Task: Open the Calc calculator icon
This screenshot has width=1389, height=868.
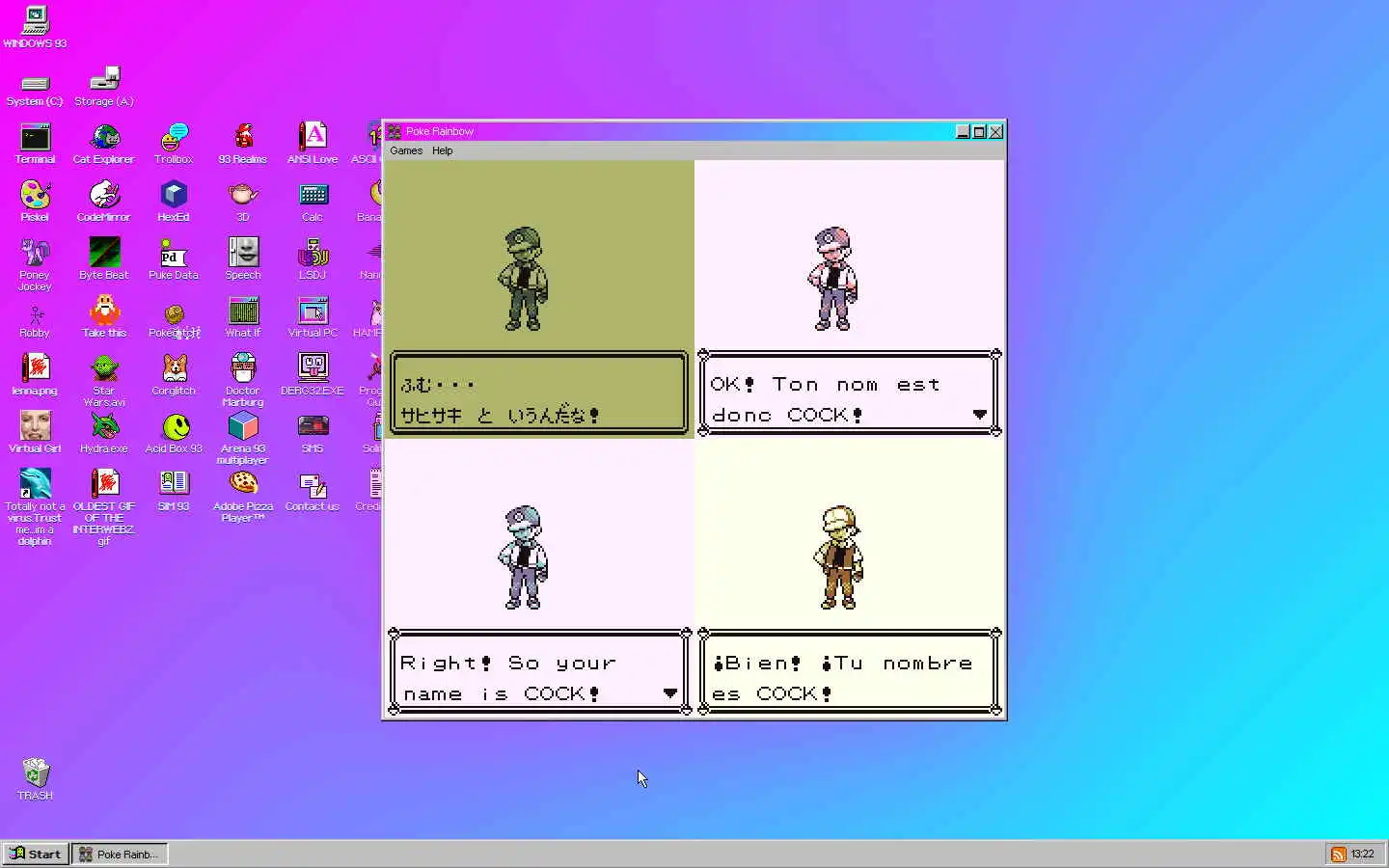Action: pyautogui.click(x=313, y=202)
